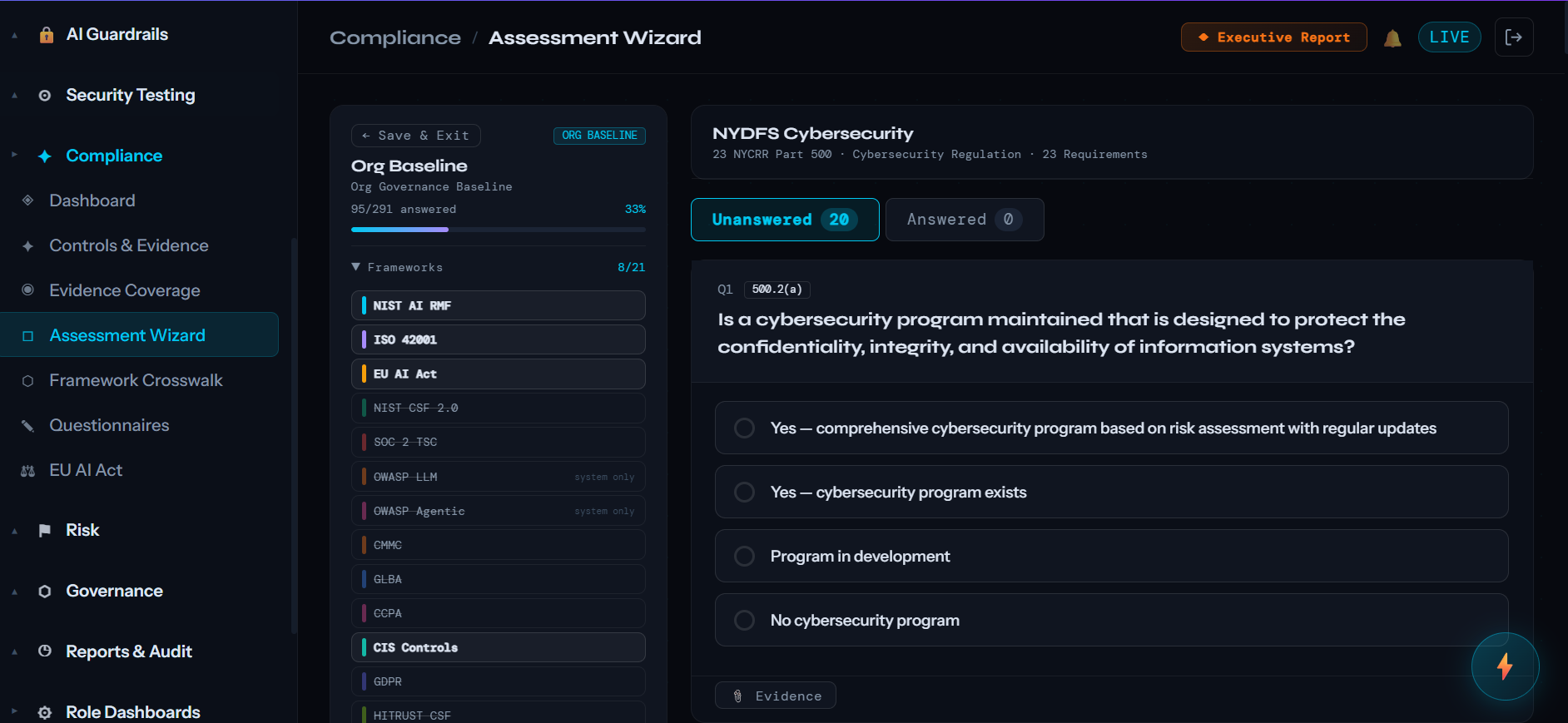This screenshot has height=723, width=1568.
Task: Click the Evidence Coverage circle icon
Action: (x=28, y=290)
